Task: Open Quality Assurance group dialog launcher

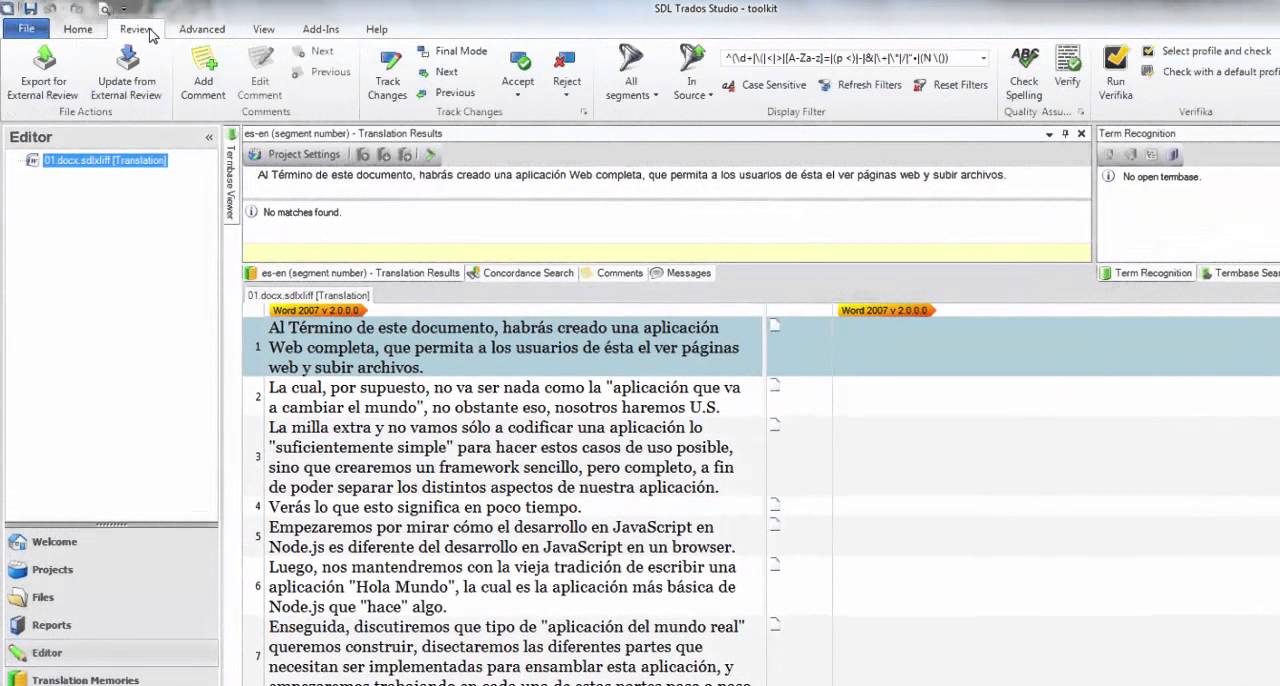Action: [x=1081, y=112]
